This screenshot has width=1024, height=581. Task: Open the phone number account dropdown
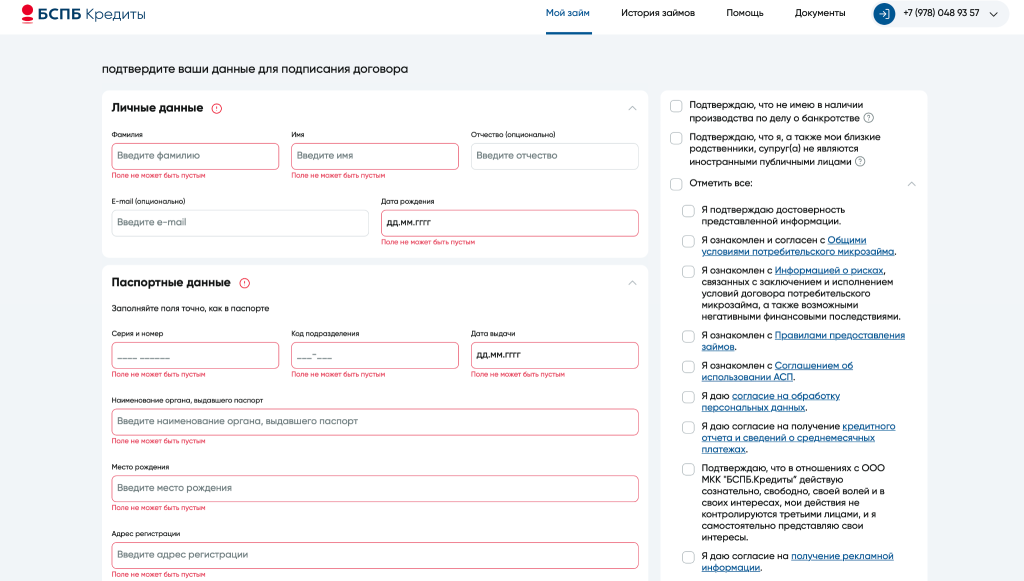[x=991, y=15]
